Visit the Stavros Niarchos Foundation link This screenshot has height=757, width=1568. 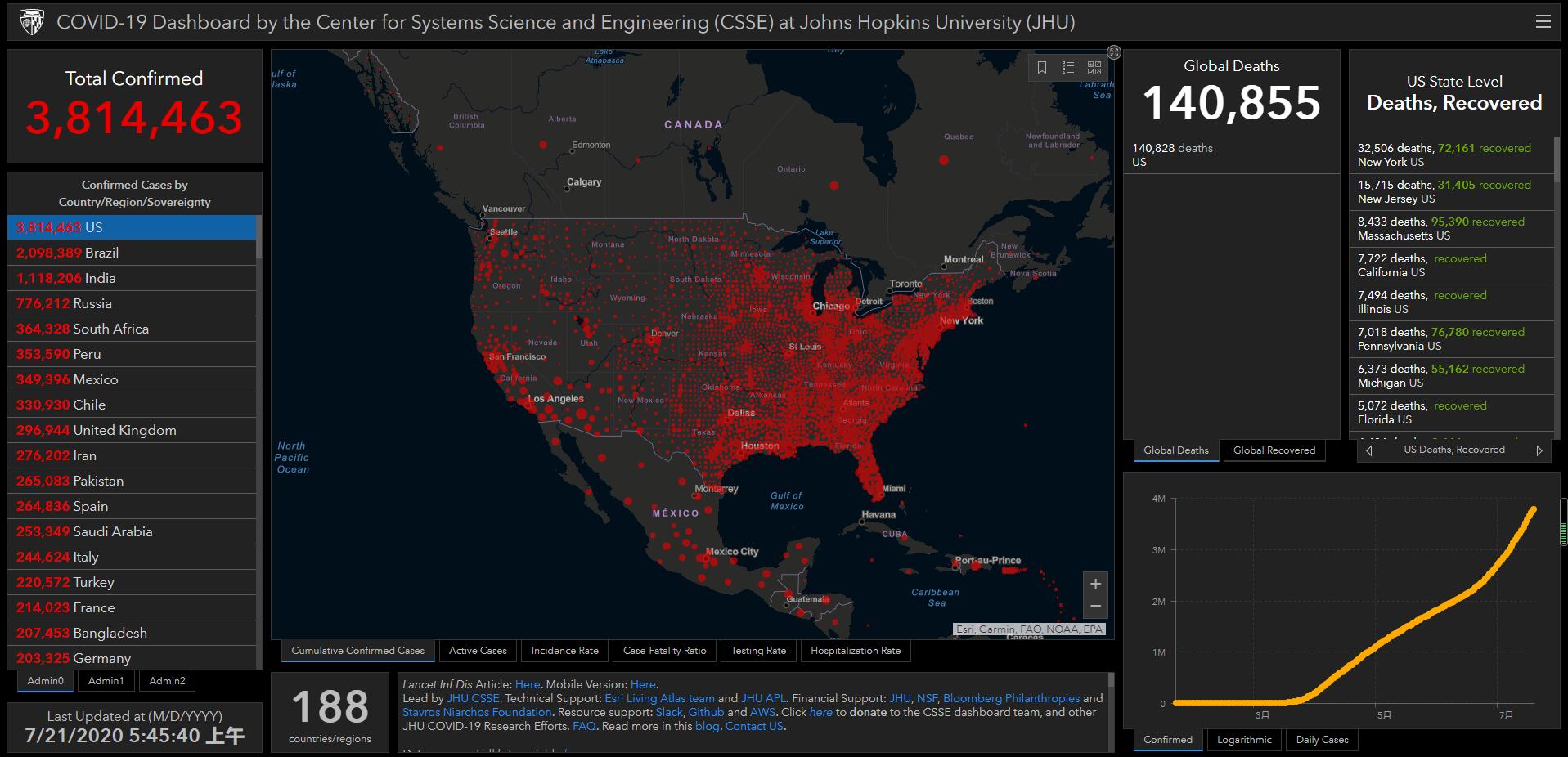[x=477, y=712]
